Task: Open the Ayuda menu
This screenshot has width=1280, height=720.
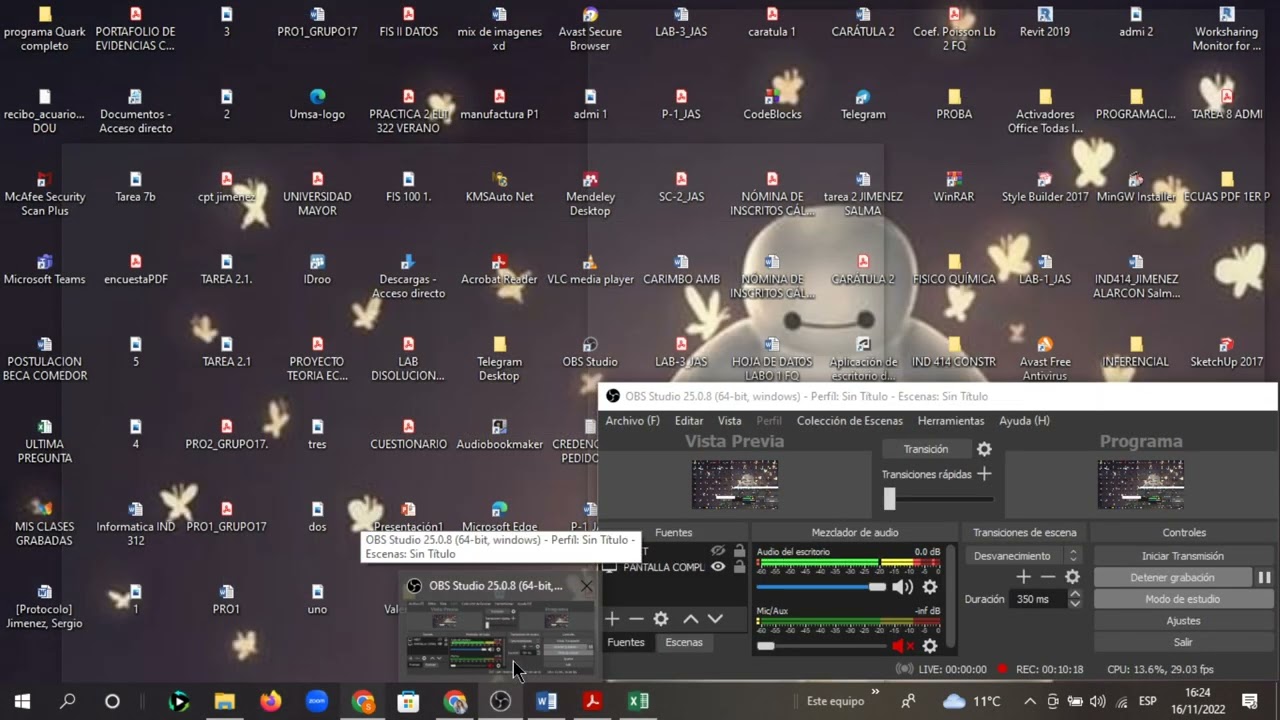Action: pyautogui.click(x=1024, y=421)
